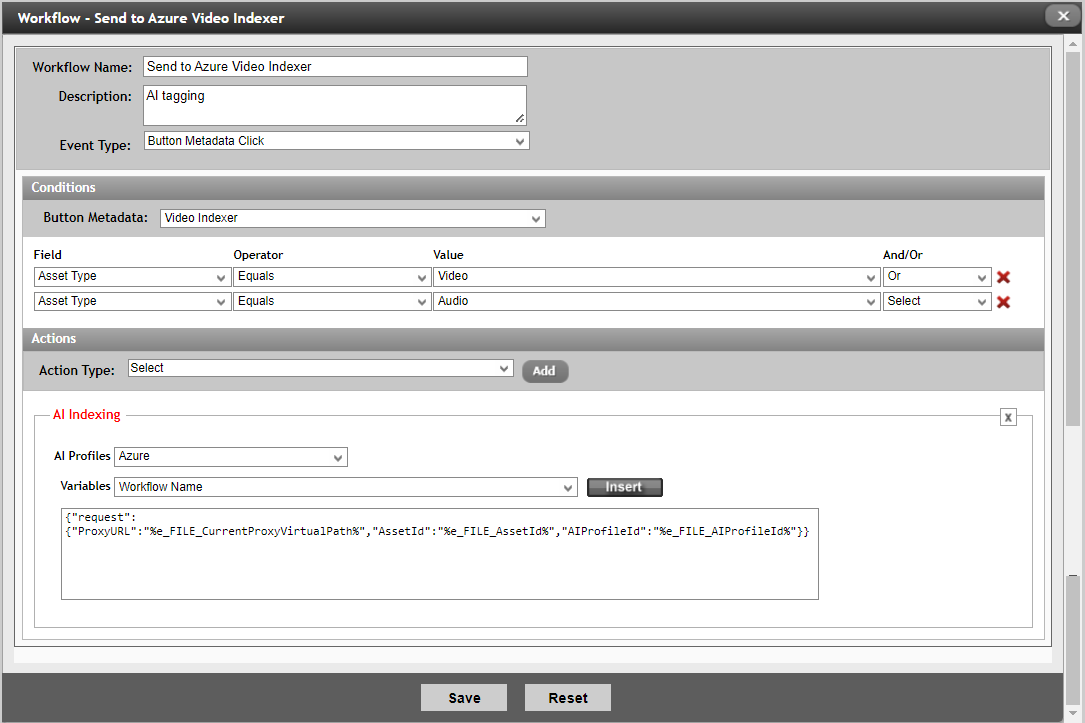Reset the workflow form
Viewport: 1085px width, 723px height.
(567, 697)
